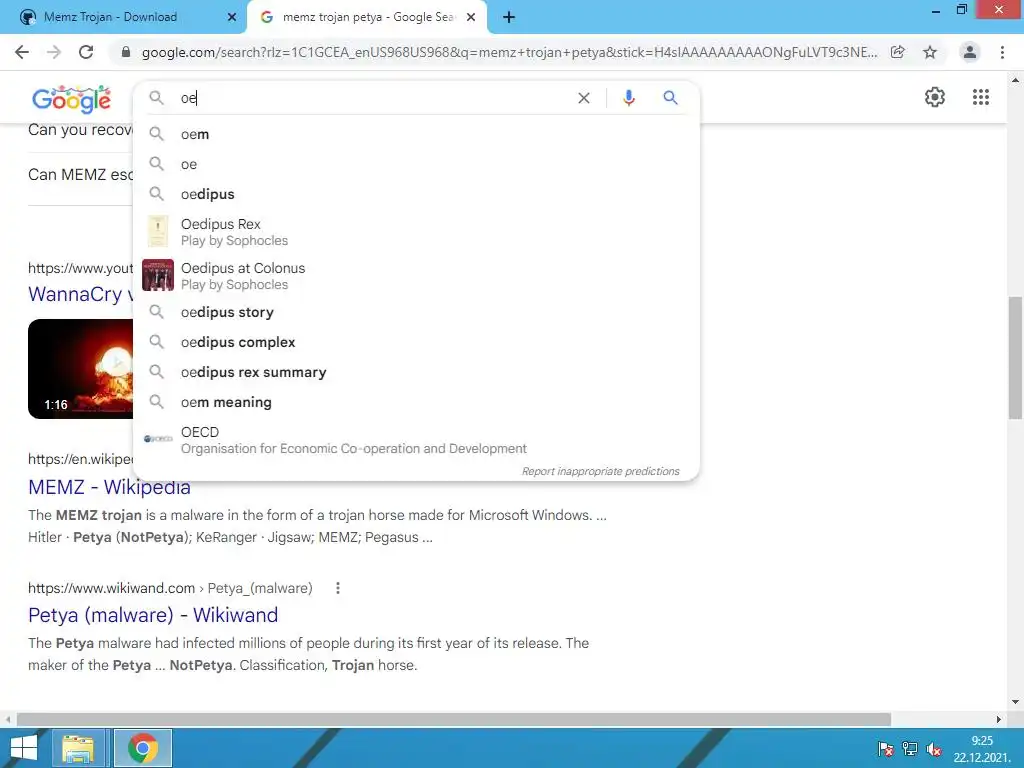Open the network tray icon

909,749
